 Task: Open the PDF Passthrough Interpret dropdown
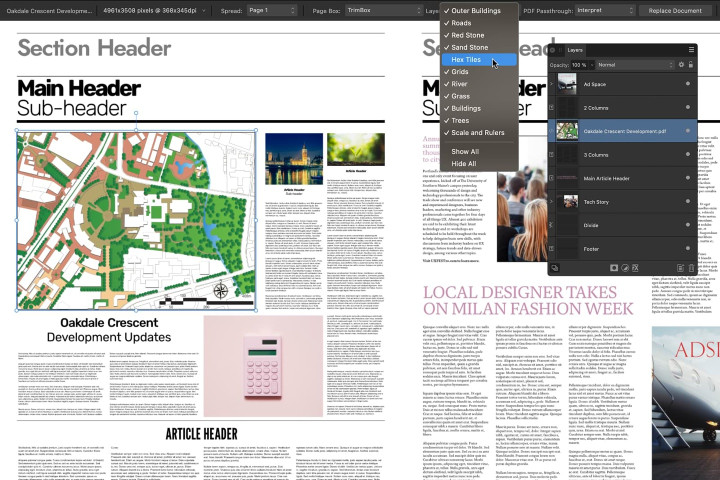605,10
